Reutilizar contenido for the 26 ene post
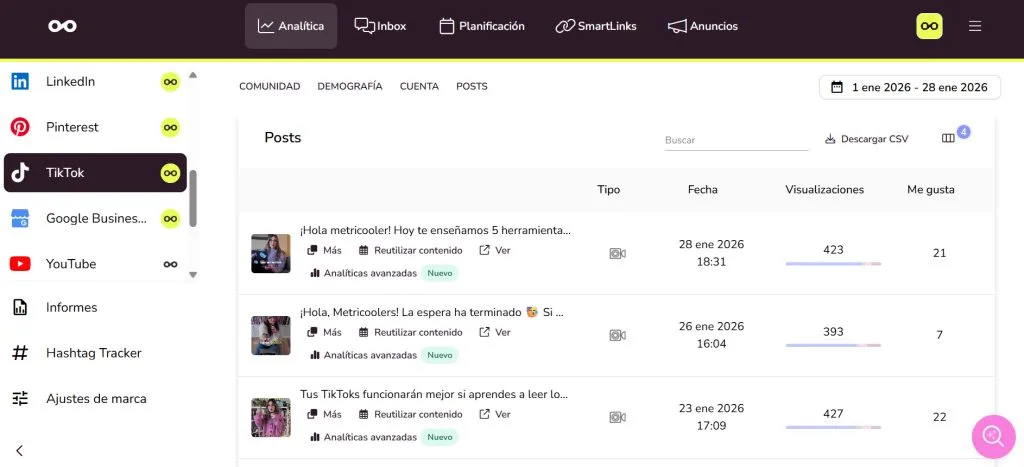 (x=411, y=332)
